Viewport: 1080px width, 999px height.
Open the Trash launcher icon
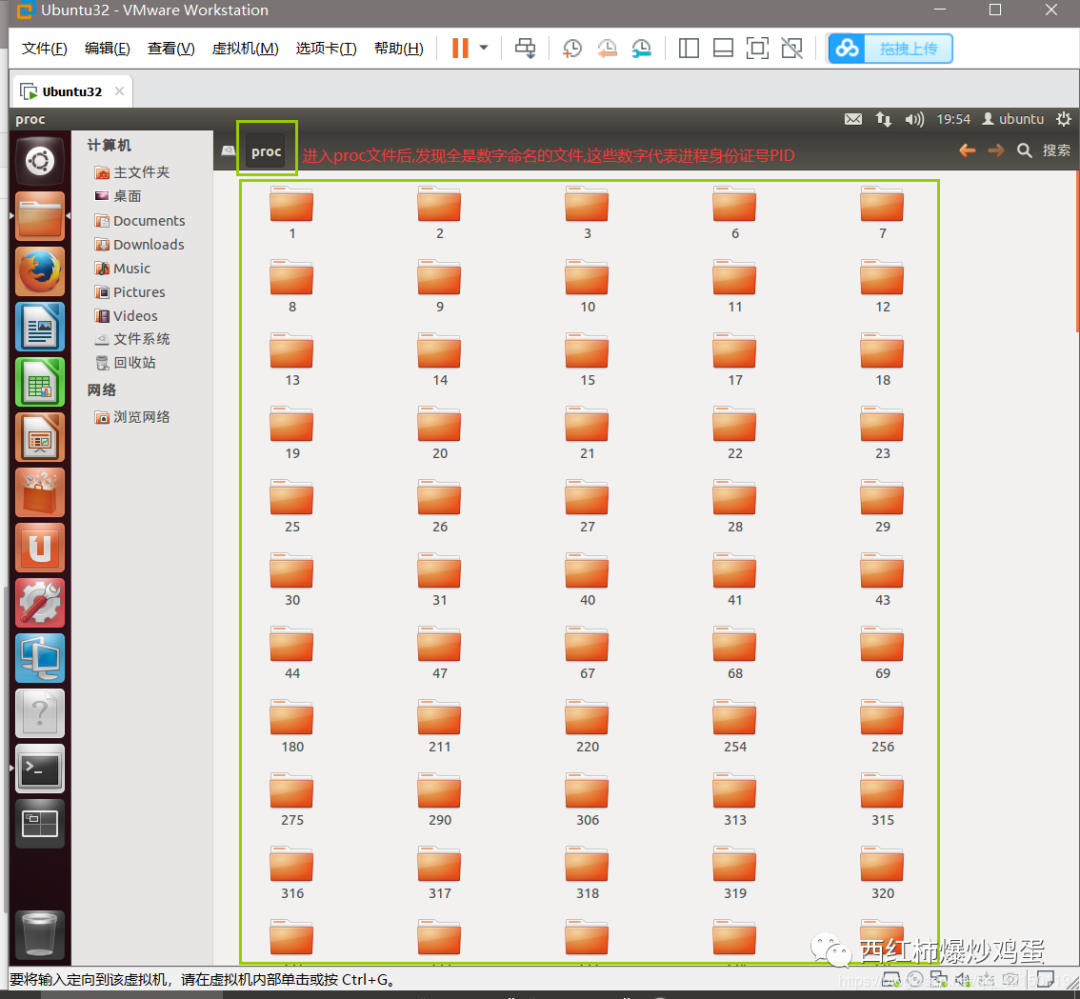click(x=40, y=935)
